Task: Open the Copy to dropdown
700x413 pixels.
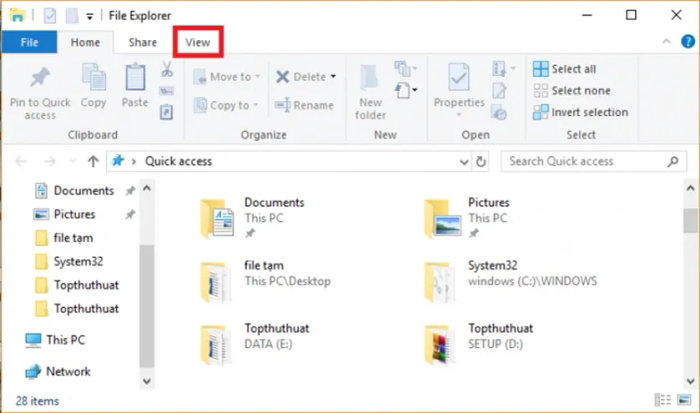Action: tap(226, 105)
